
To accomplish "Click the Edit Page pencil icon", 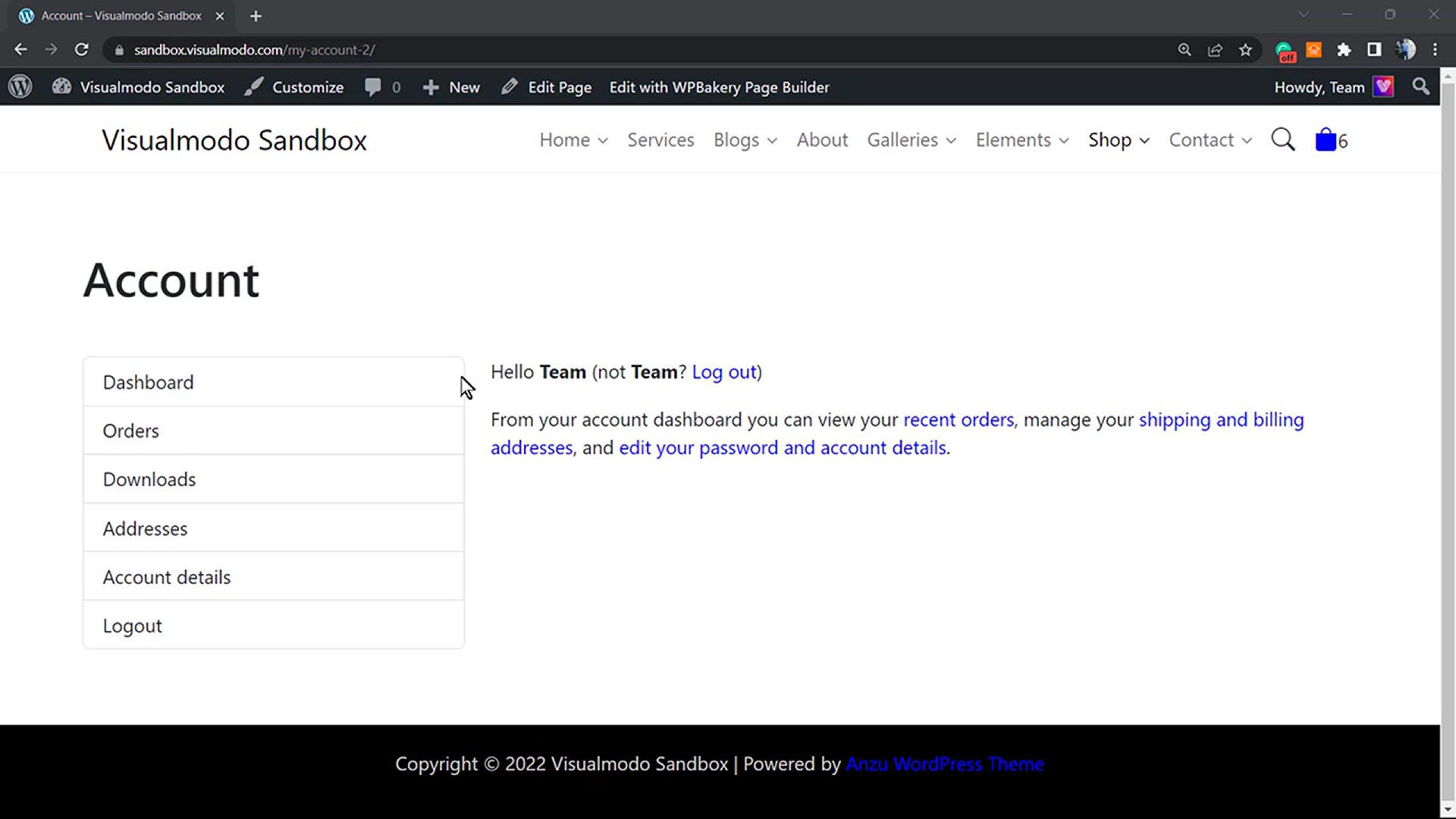I will [510, 86].
